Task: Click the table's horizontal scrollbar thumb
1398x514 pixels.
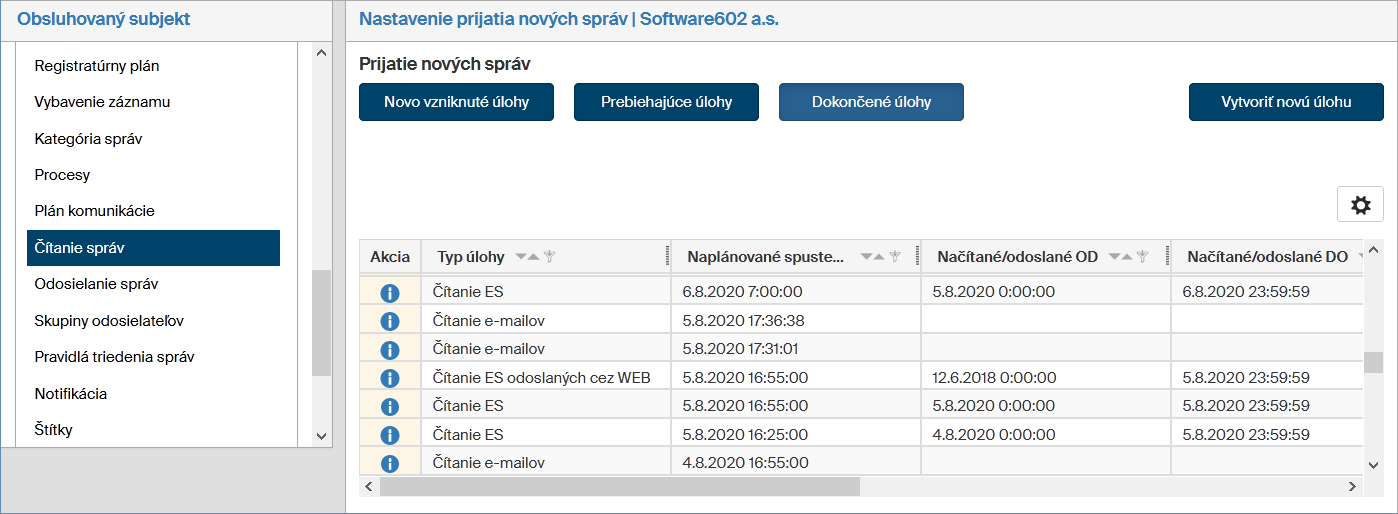Action: click(619, 486)
